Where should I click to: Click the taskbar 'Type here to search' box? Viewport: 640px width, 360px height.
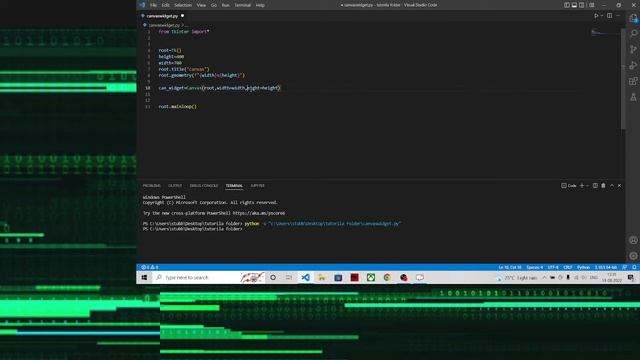(209, 278)
